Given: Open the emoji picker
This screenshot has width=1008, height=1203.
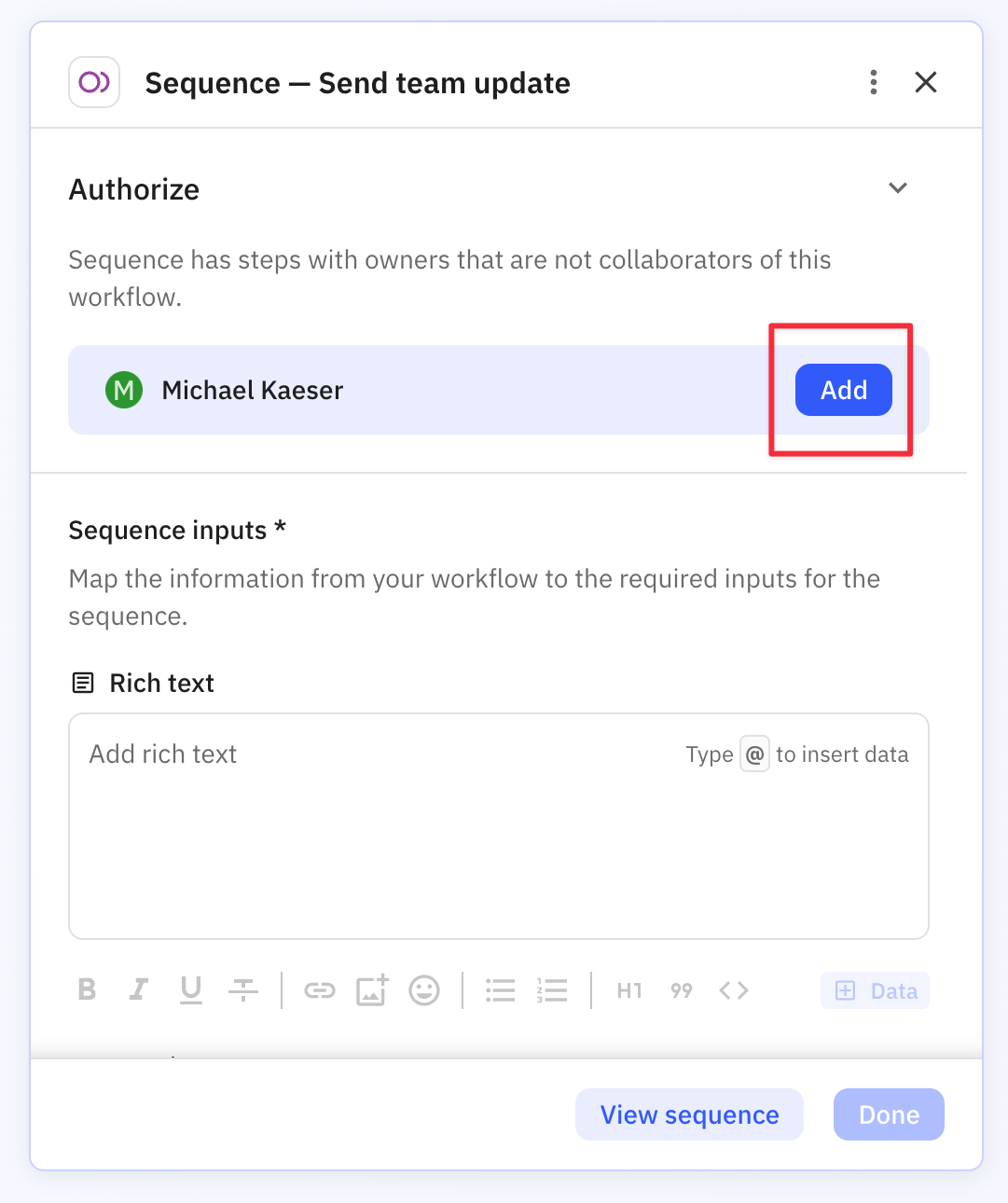Looking at the screenshot, I should pos(424,990).
